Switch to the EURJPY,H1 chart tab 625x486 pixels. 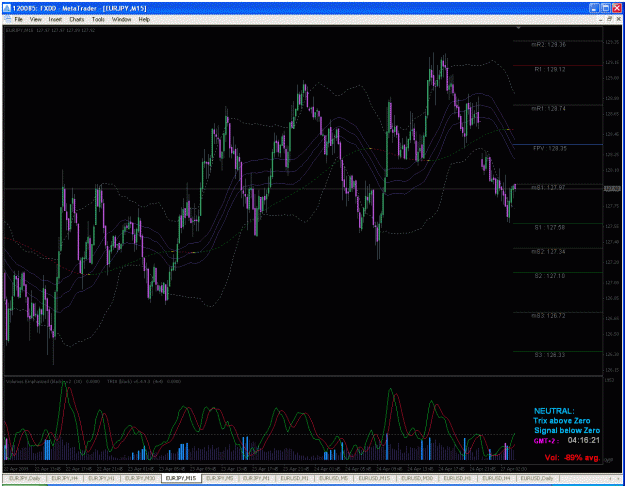[101, 478]
